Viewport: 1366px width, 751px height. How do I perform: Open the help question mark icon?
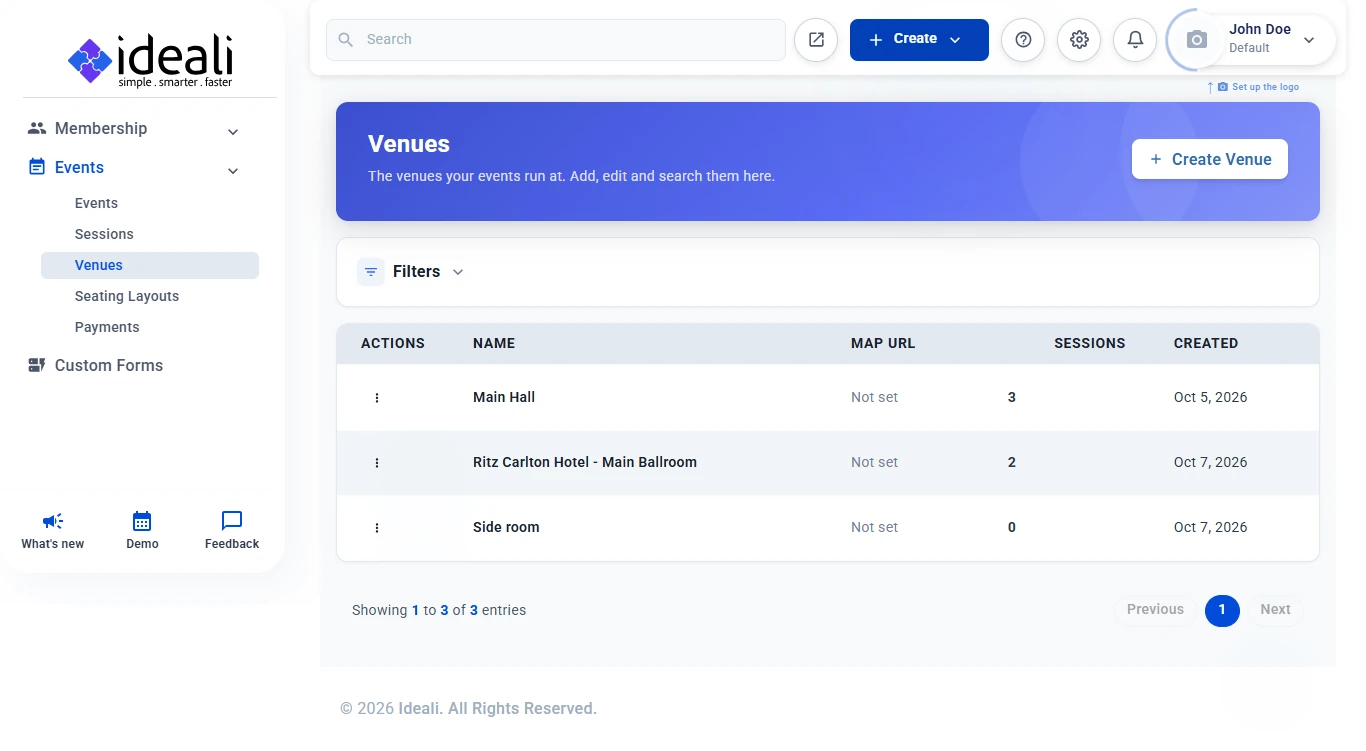pyautogui.click(x=1023, y=40)
